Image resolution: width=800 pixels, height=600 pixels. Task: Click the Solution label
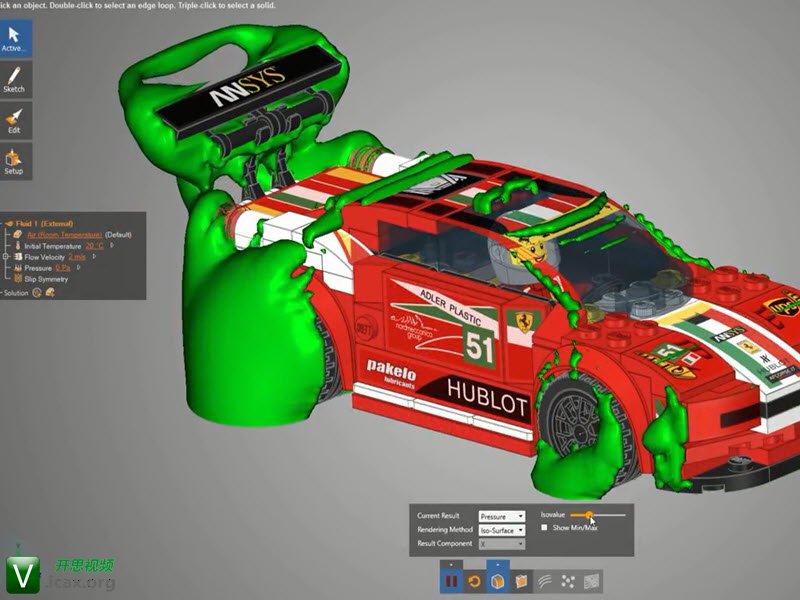[16, 293]
